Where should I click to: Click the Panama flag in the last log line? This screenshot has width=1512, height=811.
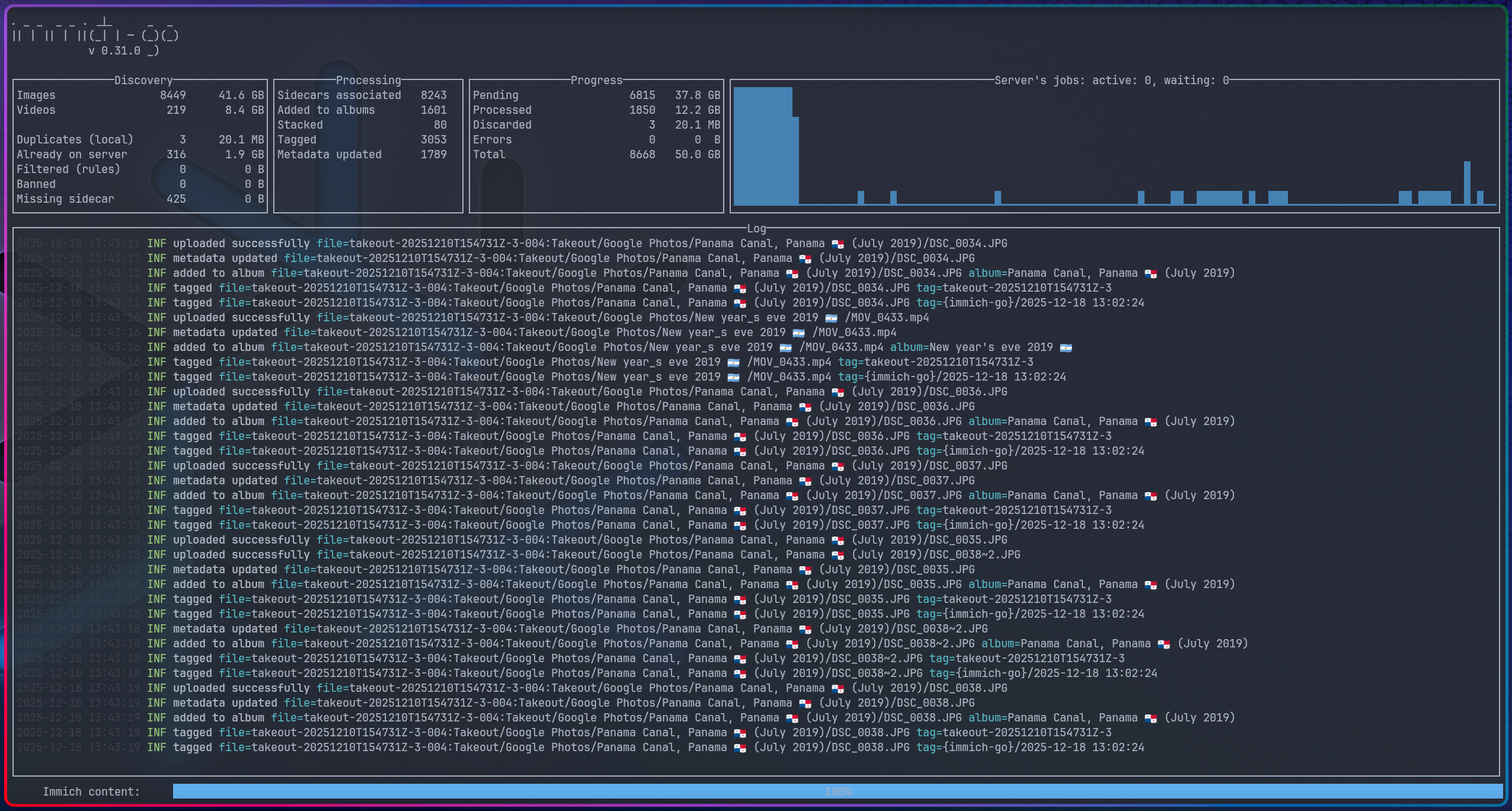click(x=740, y=748)
